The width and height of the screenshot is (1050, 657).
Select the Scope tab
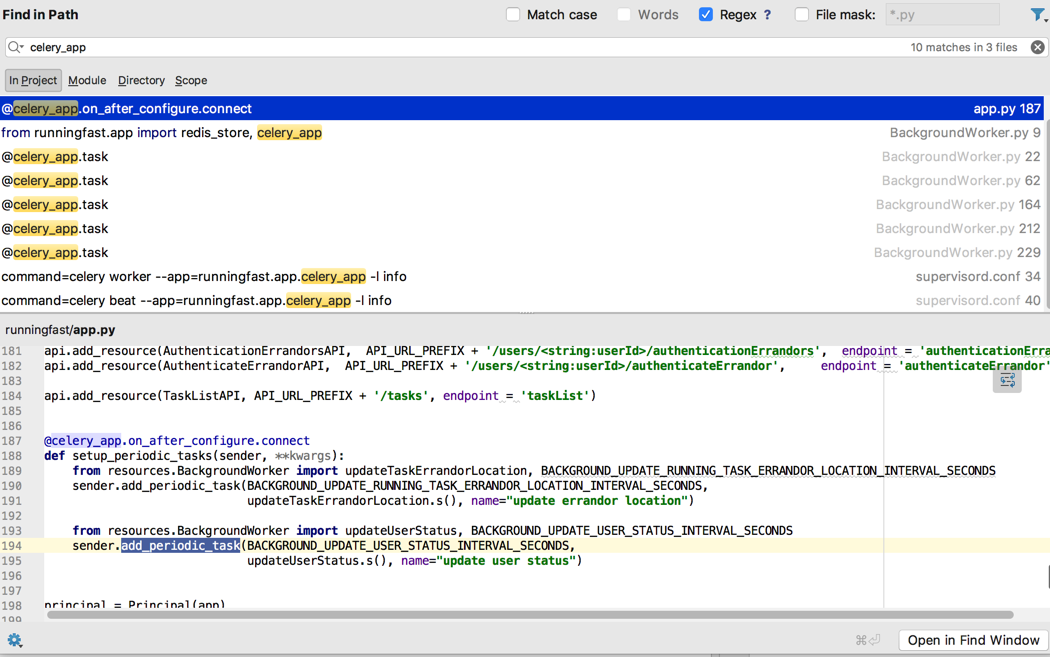(x=191, y=80)
